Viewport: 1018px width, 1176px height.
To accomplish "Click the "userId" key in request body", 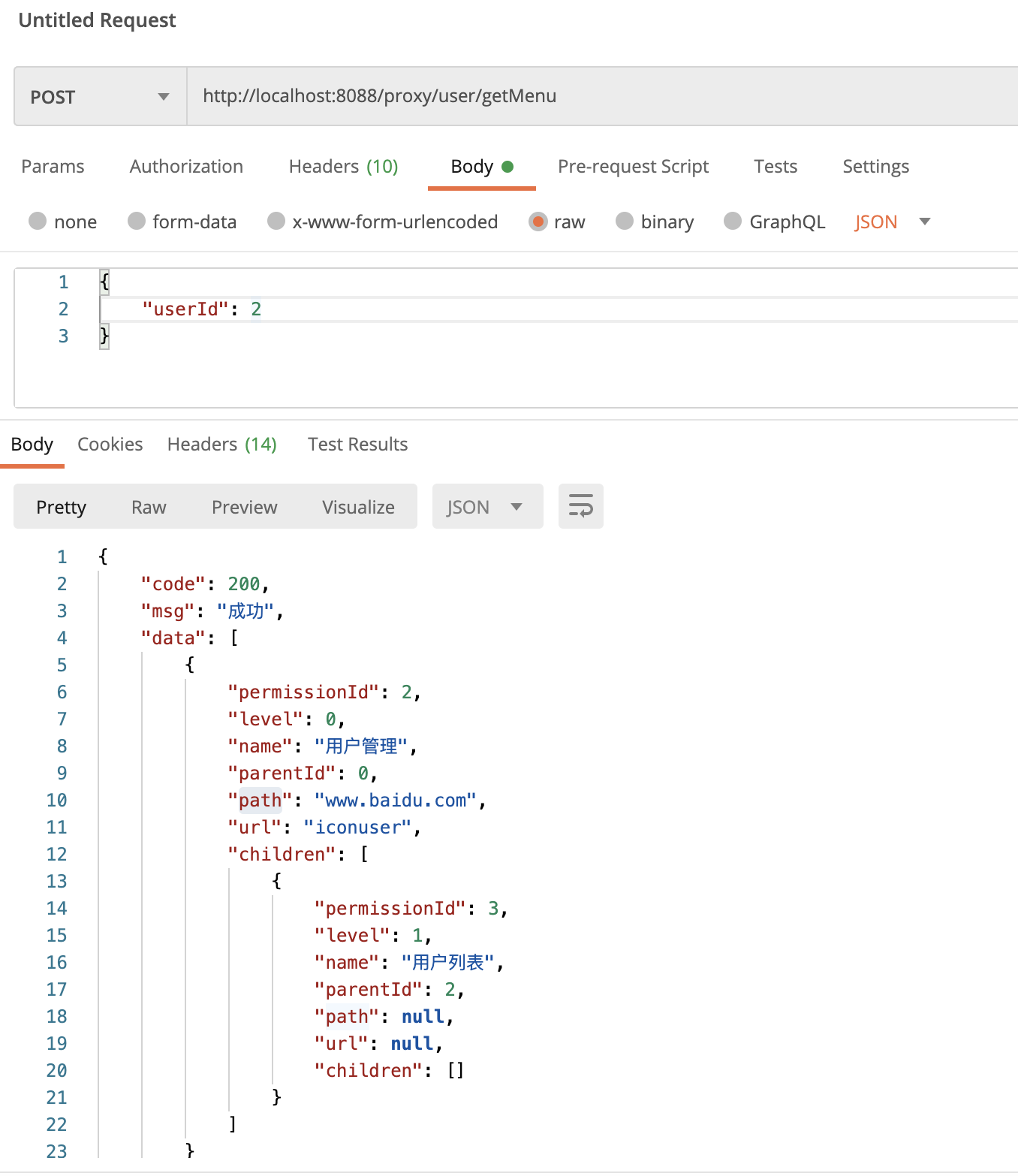I will click(185, 309).
